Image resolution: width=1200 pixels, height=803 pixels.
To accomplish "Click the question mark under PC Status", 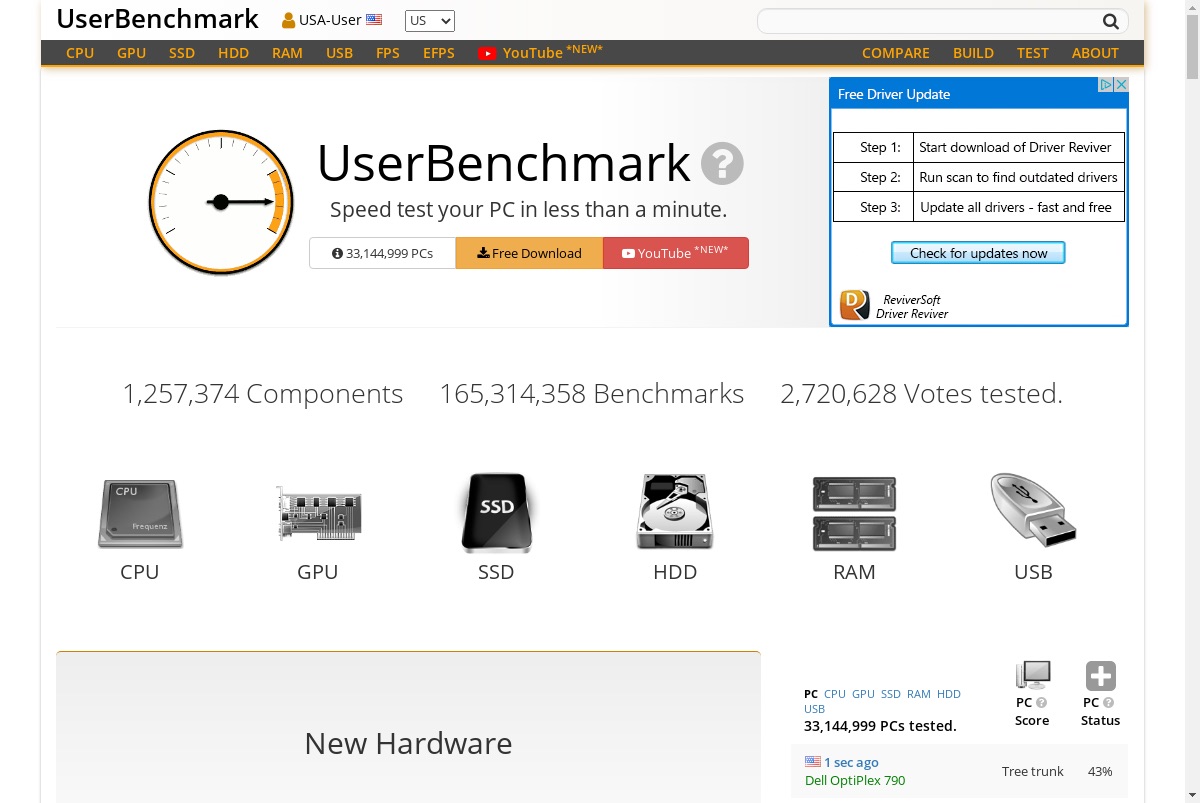I will pyautogui.click(x=1108, y=703).
